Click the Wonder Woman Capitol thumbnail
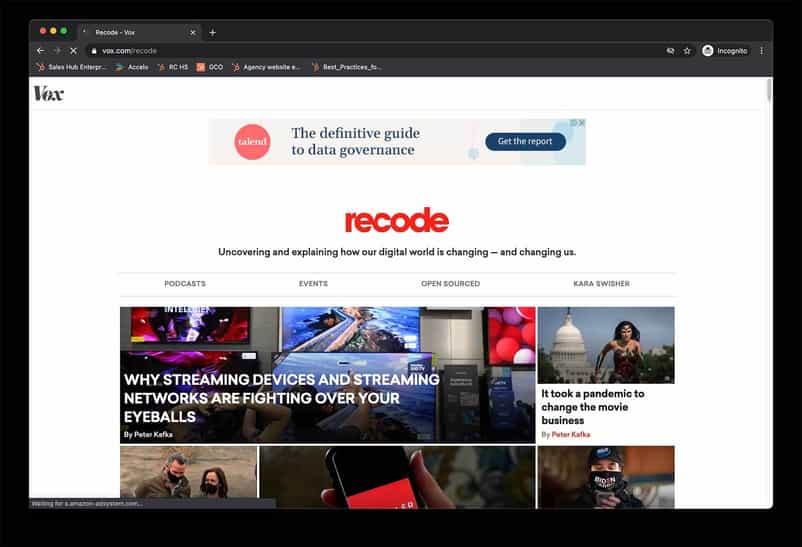Viewport: 802px width, 547px height. click(606, 345)
